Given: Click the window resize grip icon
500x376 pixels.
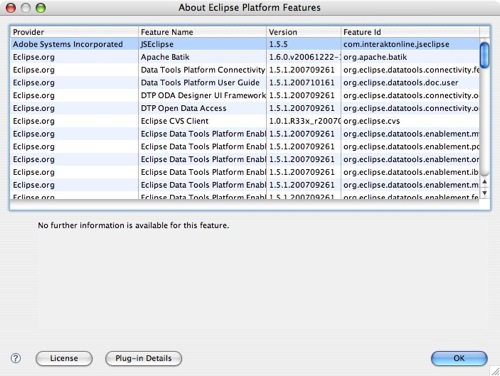Looking at the screenshot, I should click(x=495, y=371).
